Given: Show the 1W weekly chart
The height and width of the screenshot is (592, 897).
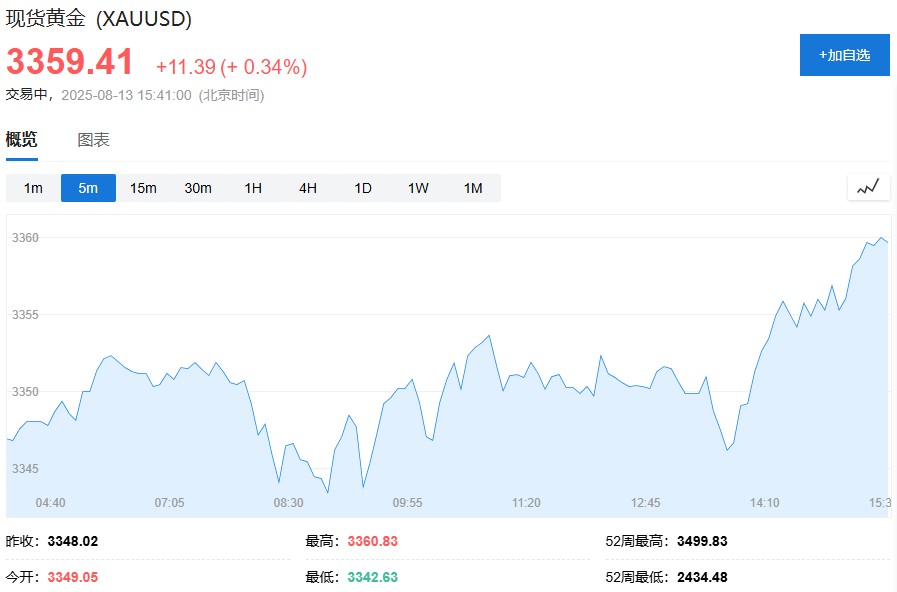Looking at the screenshot, I should pyautogui.click(x=418, y=188).
